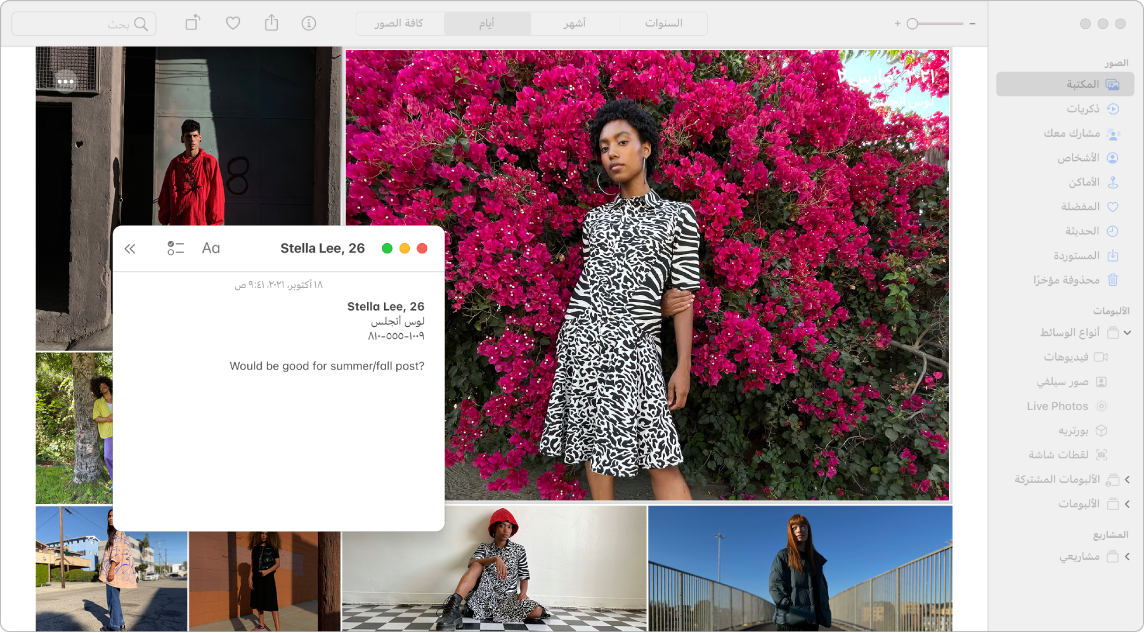Expand الألبومات albums chevron
Viewport: 1144px width, 633px height.
(1127, 504)
